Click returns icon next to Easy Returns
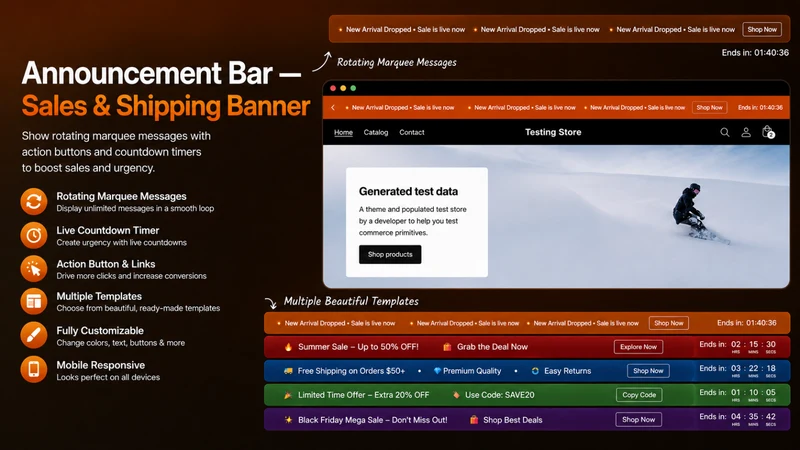The height and width of the screenshot is (450, 800). 535,371
